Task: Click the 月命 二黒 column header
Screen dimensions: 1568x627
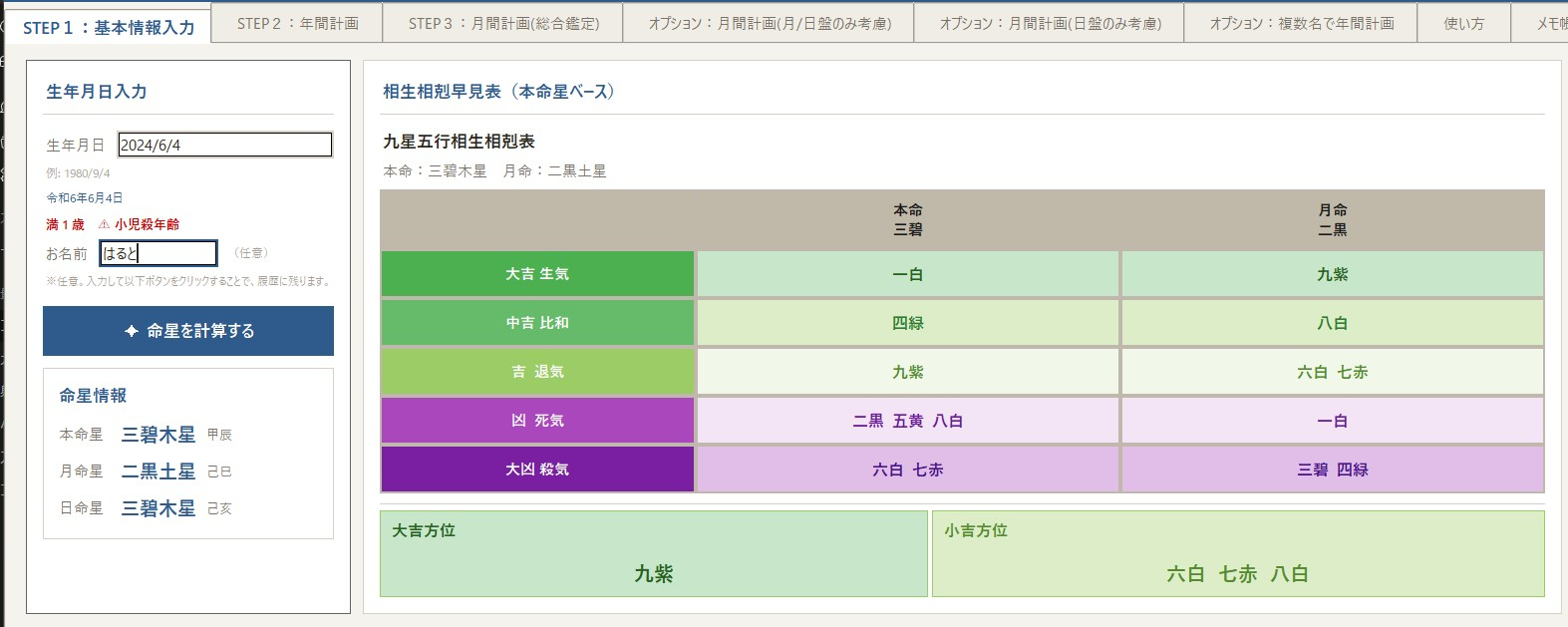Action: click(1333, 220)
